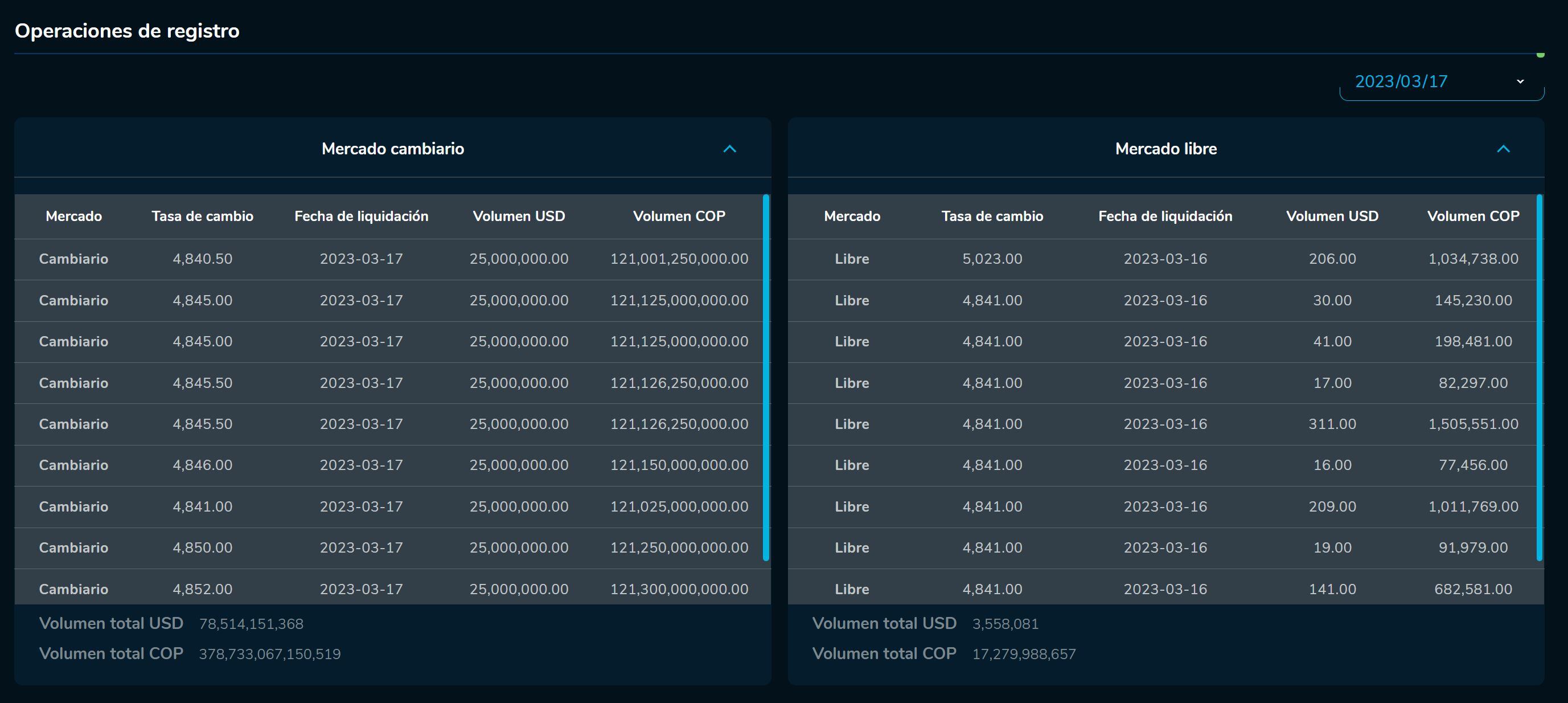The width and height of the screenshot is (1568, 703).
Task: Click the Mercado libre table scrollbar
Action: [x=1539, y=378]
